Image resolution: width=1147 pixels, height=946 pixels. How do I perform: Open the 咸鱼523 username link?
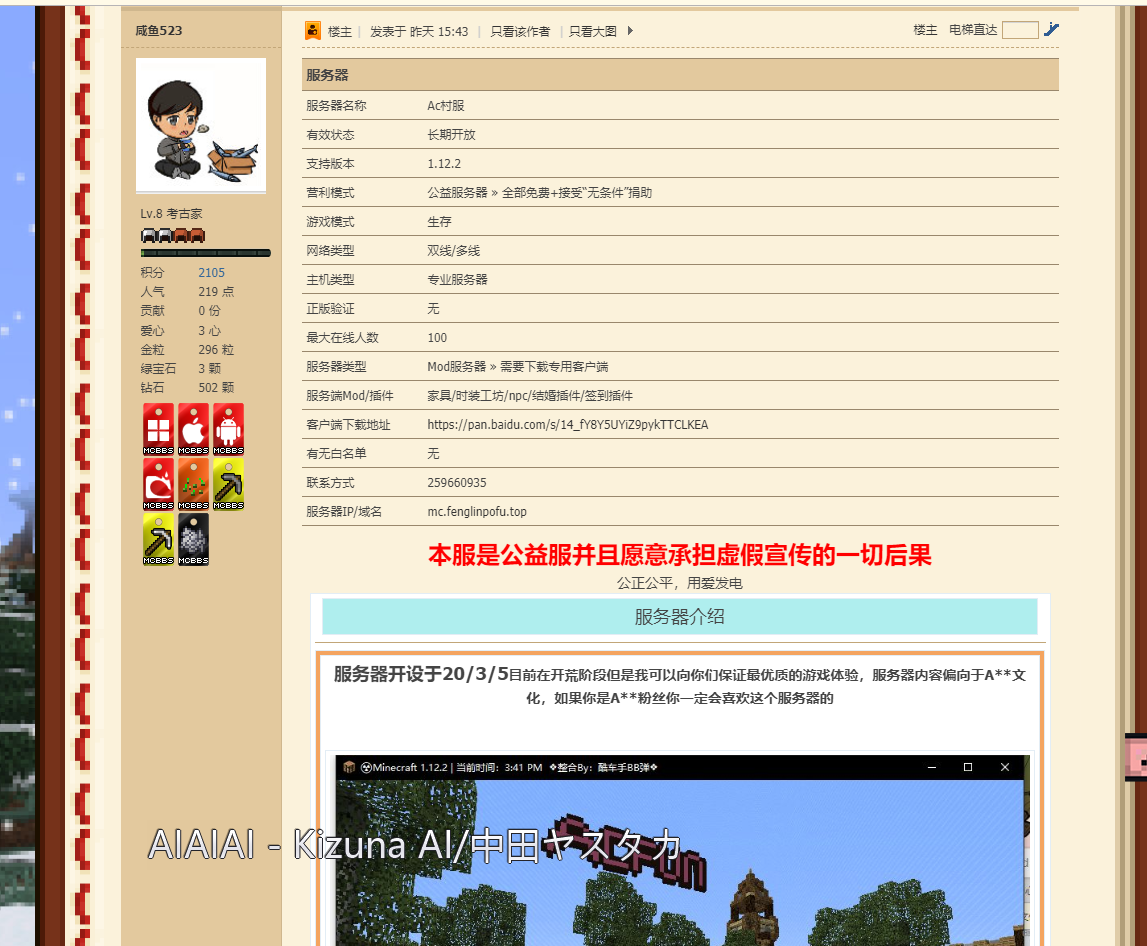click(159, 30)
